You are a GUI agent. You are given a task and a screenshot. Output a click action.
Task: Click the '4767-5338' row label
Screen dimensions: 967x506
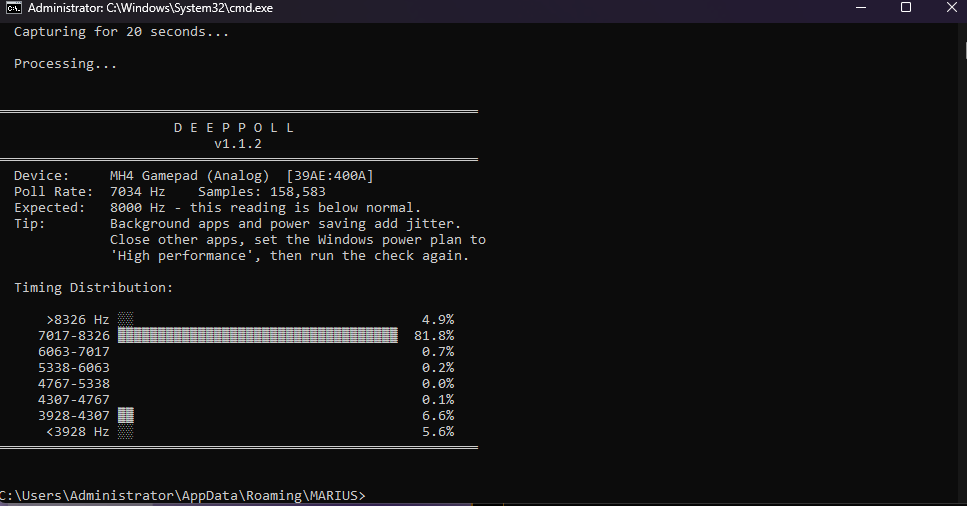click(73, 384)
